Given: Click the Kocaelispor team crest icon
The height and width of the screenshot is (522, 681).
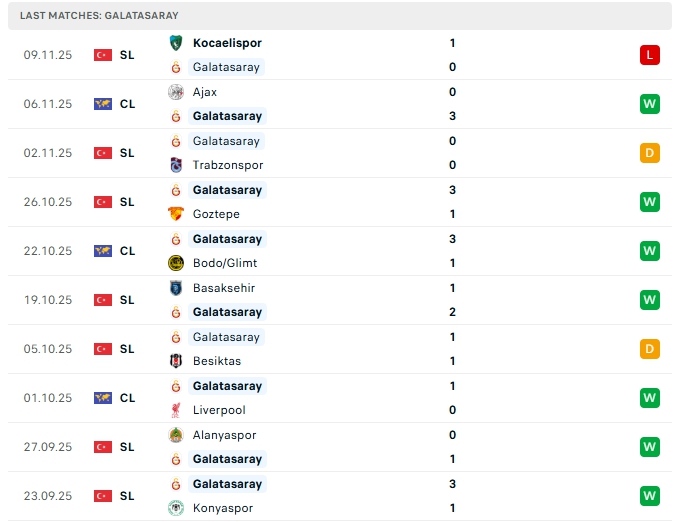Looking at the screenshot, I should coord(176,43).
